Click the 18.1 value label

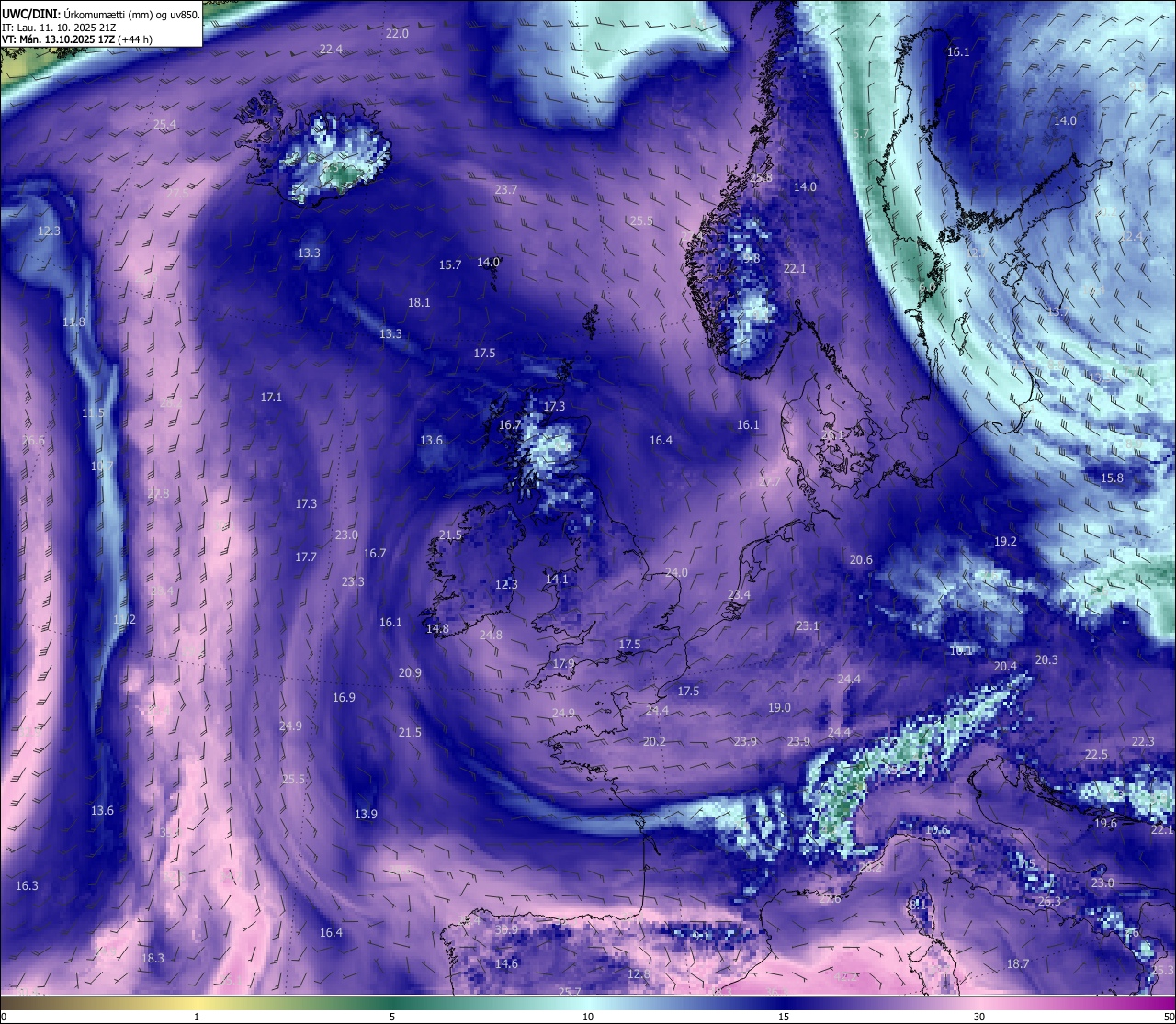pyautogui.click(x=419, y=302)
